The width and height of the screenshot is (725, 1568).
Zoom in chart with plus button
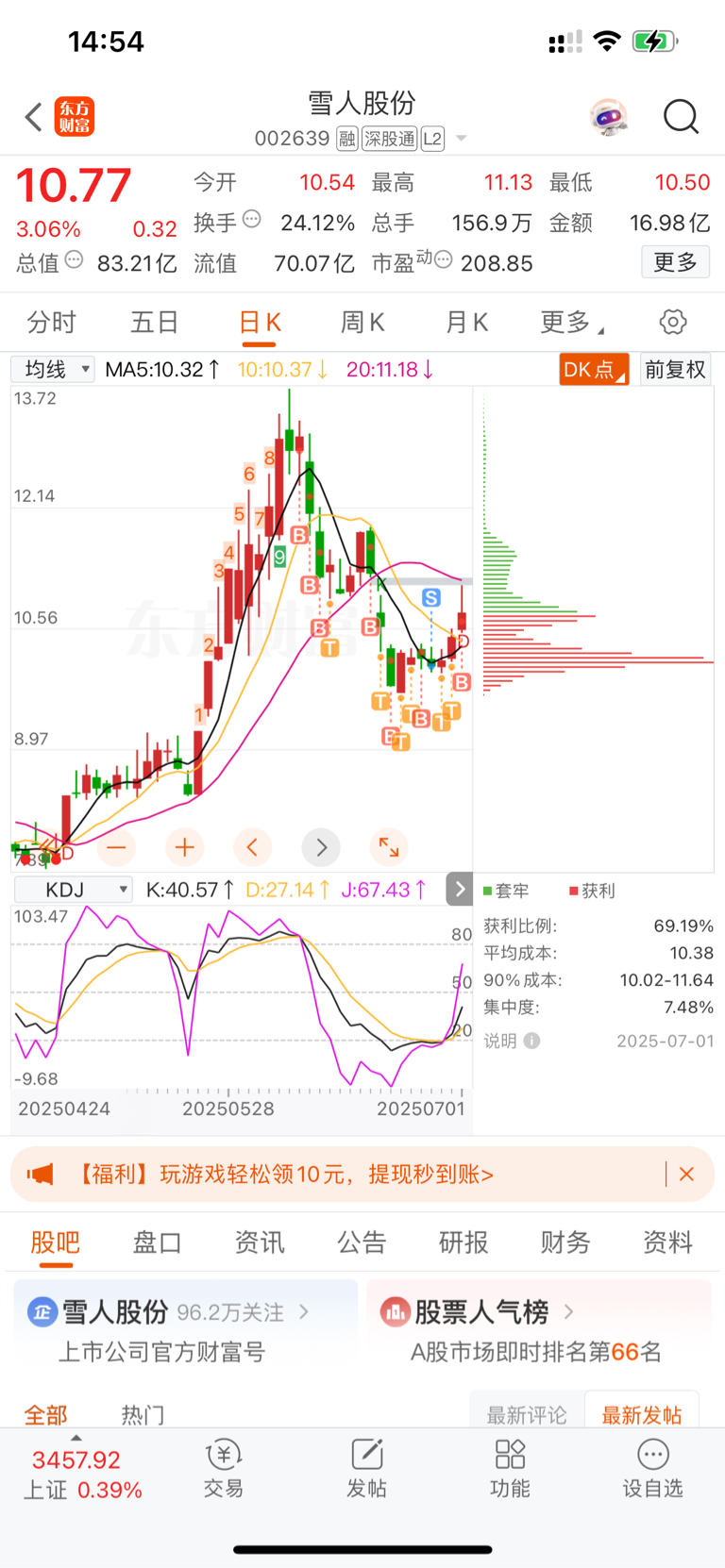point(184,847)
